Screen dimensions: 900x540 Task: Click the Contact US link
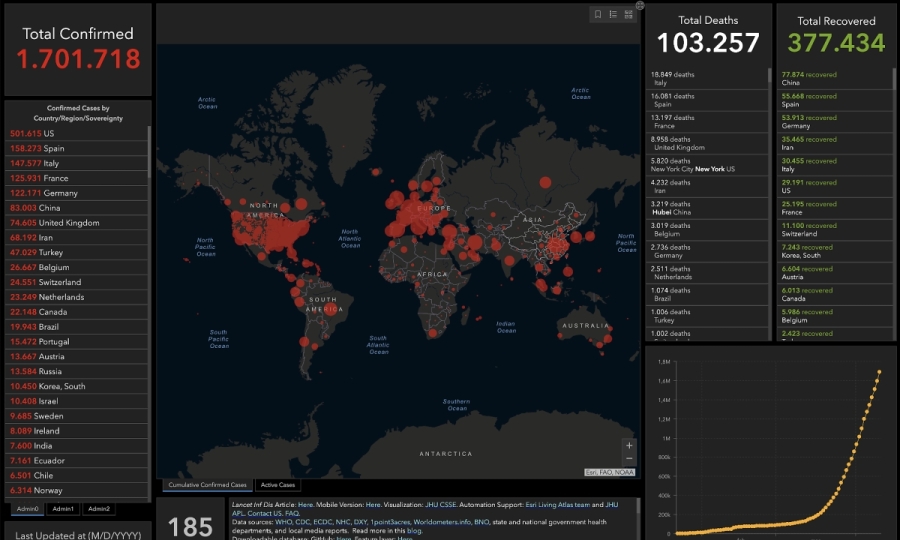pos(265,514)
